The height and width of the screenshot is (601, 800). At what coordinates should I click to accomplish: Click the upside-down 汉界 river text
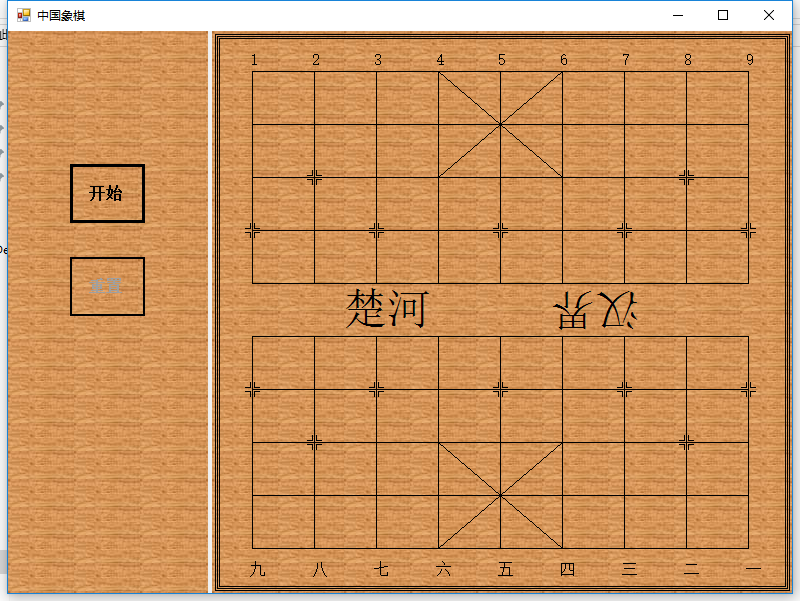[595, 310]
